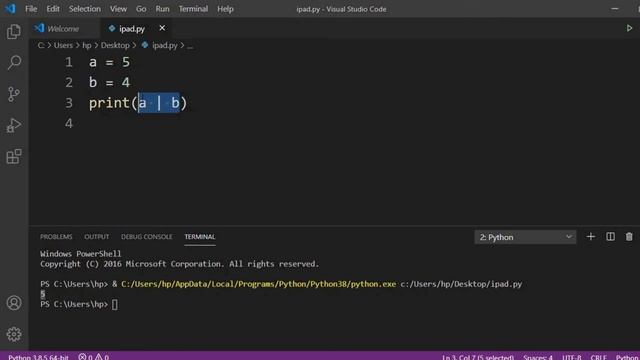Open the Run menu
The height and width of the screenshot is (360, 640).
[162, 9]
